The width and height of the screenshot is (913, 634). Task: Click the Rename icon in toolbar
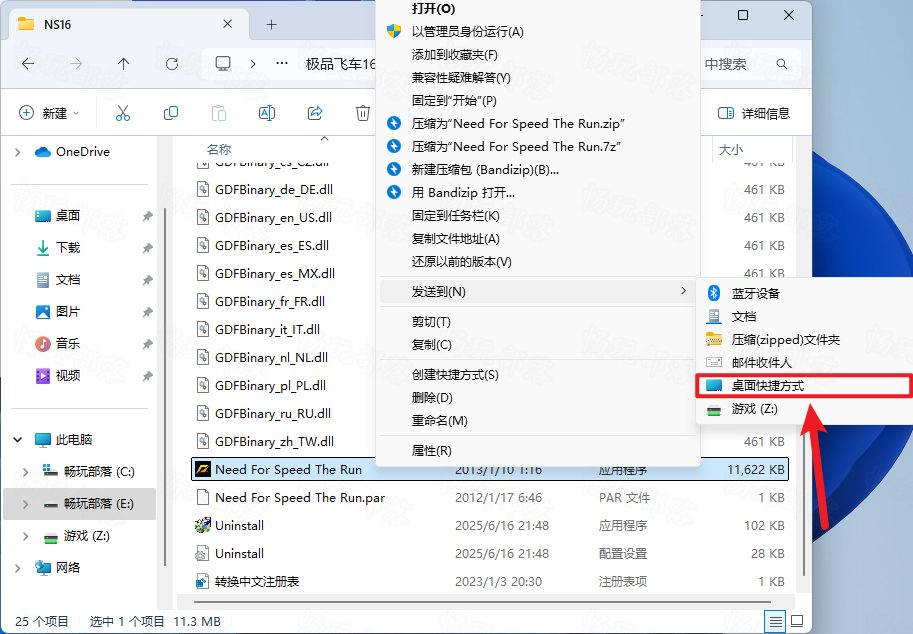coord(267,113)
